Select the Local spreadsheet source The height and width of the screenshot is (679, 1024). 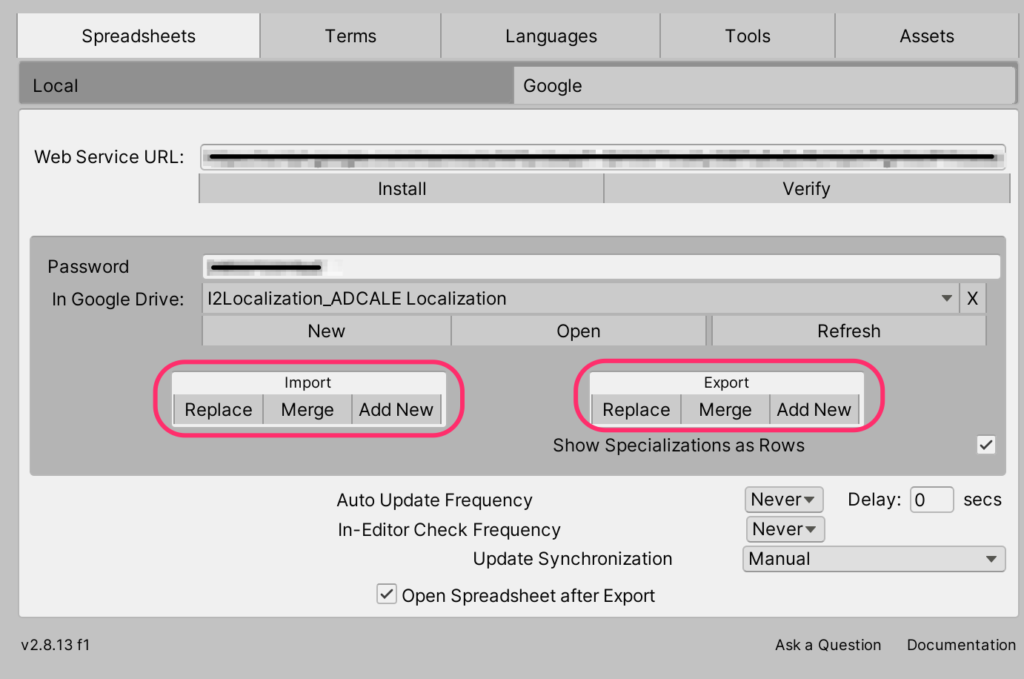pos(266,86)
